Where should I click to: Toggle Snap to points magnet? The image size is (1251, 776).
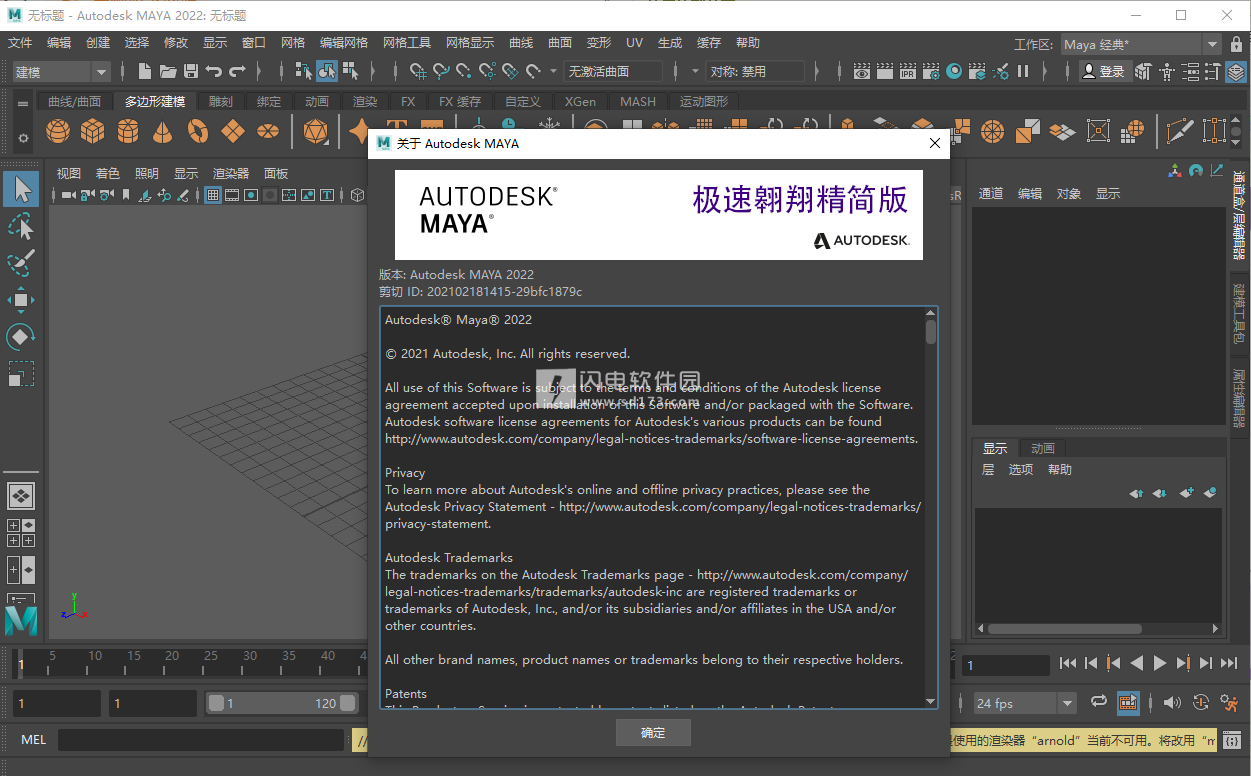coord(464,71)
